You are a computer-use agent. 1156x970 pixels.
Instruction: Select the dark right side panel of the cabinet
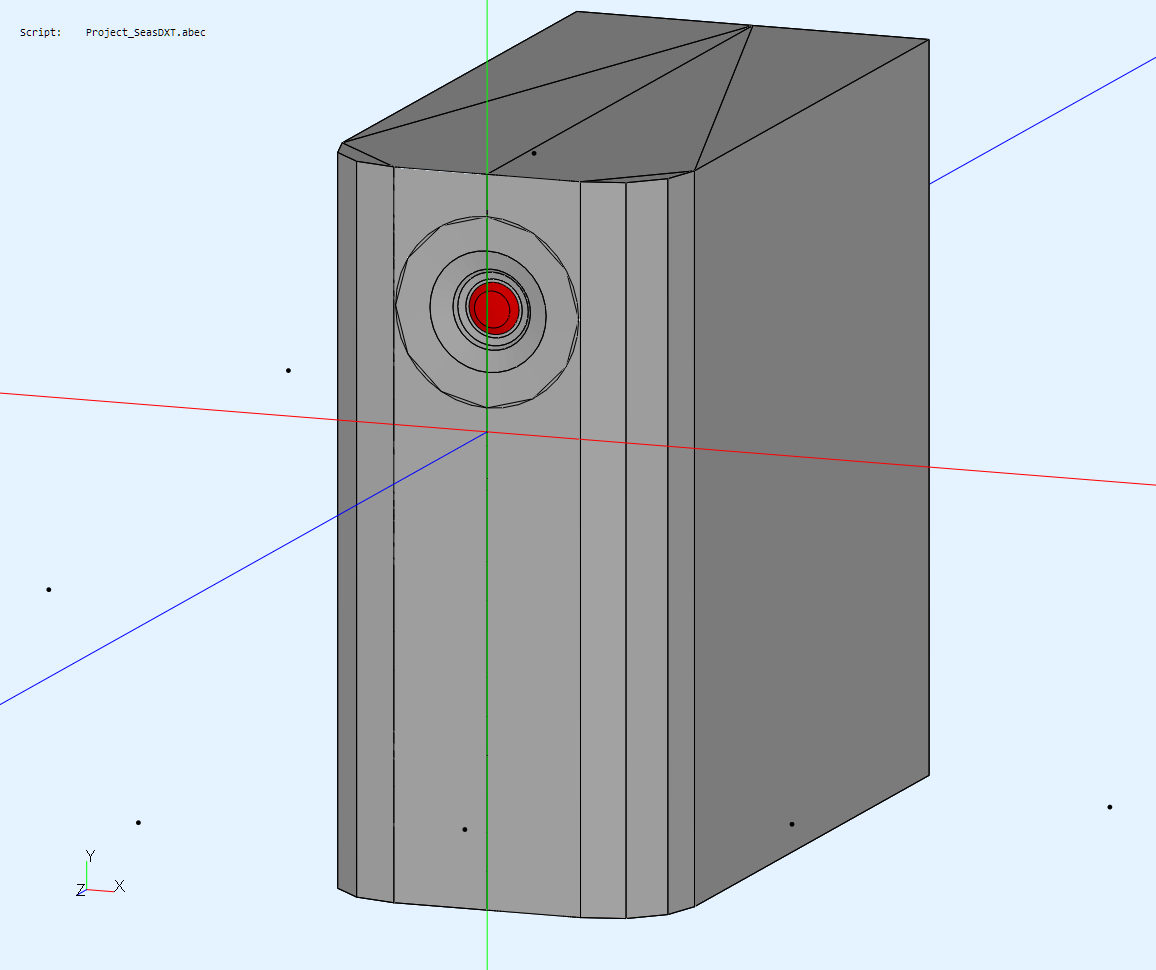[x=811, y=472]
